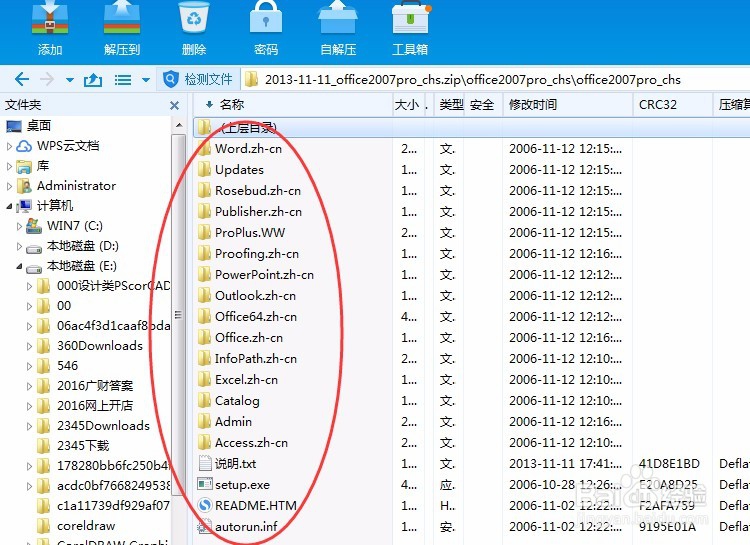Select the WPS云文档 cloud icon
This screenshot has height=545, width=750.
click(24, 146)
